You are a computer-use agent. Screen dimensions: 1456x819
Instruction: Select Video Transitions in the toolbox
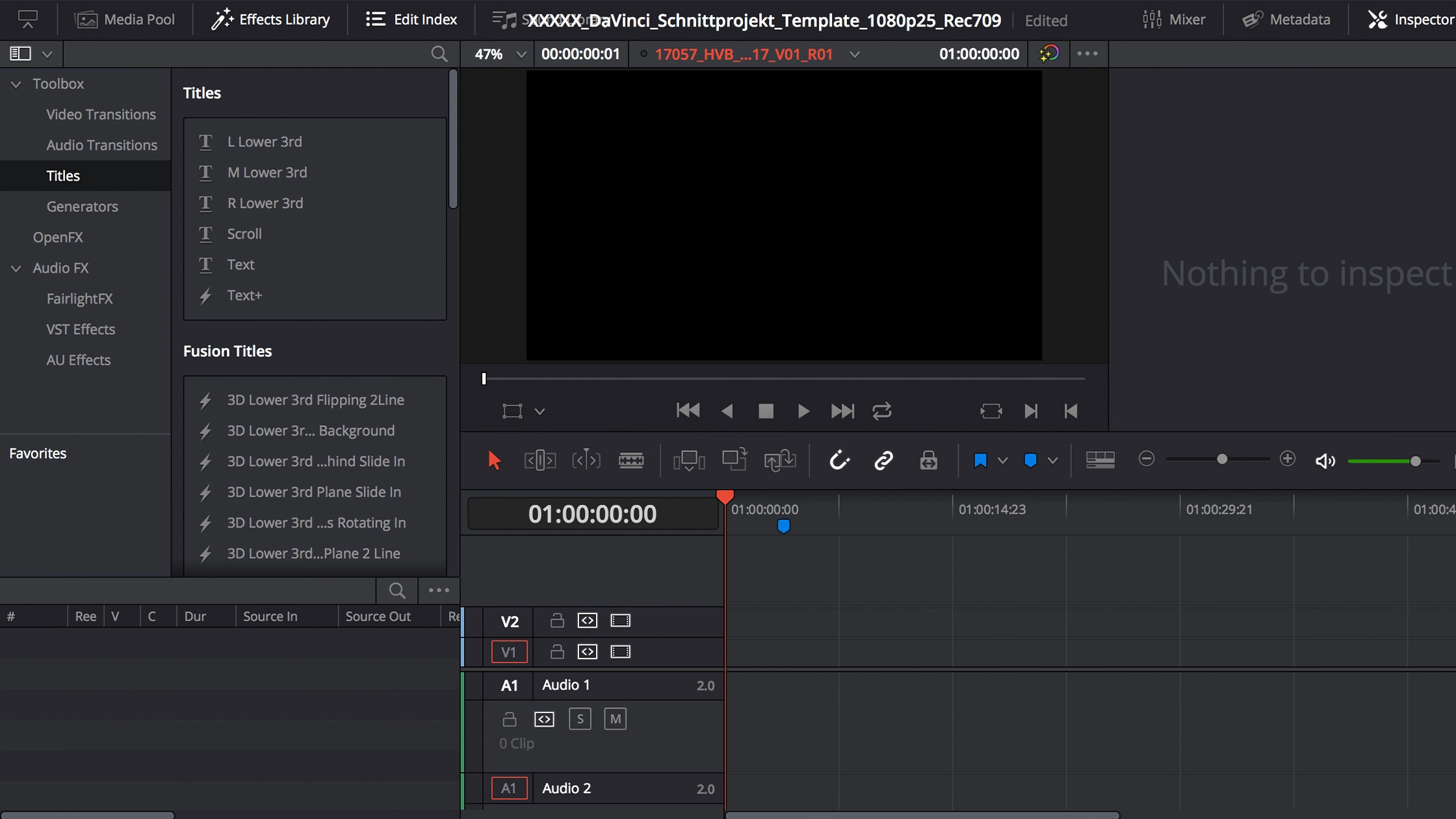101,114
